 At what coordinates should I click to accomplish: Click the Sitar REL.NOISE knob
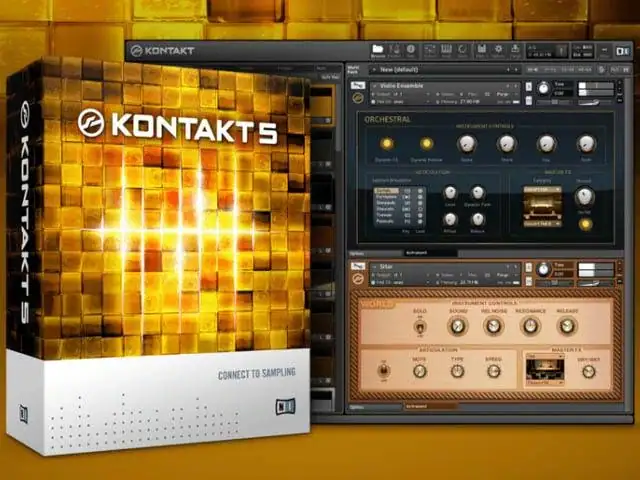point(493,326)
